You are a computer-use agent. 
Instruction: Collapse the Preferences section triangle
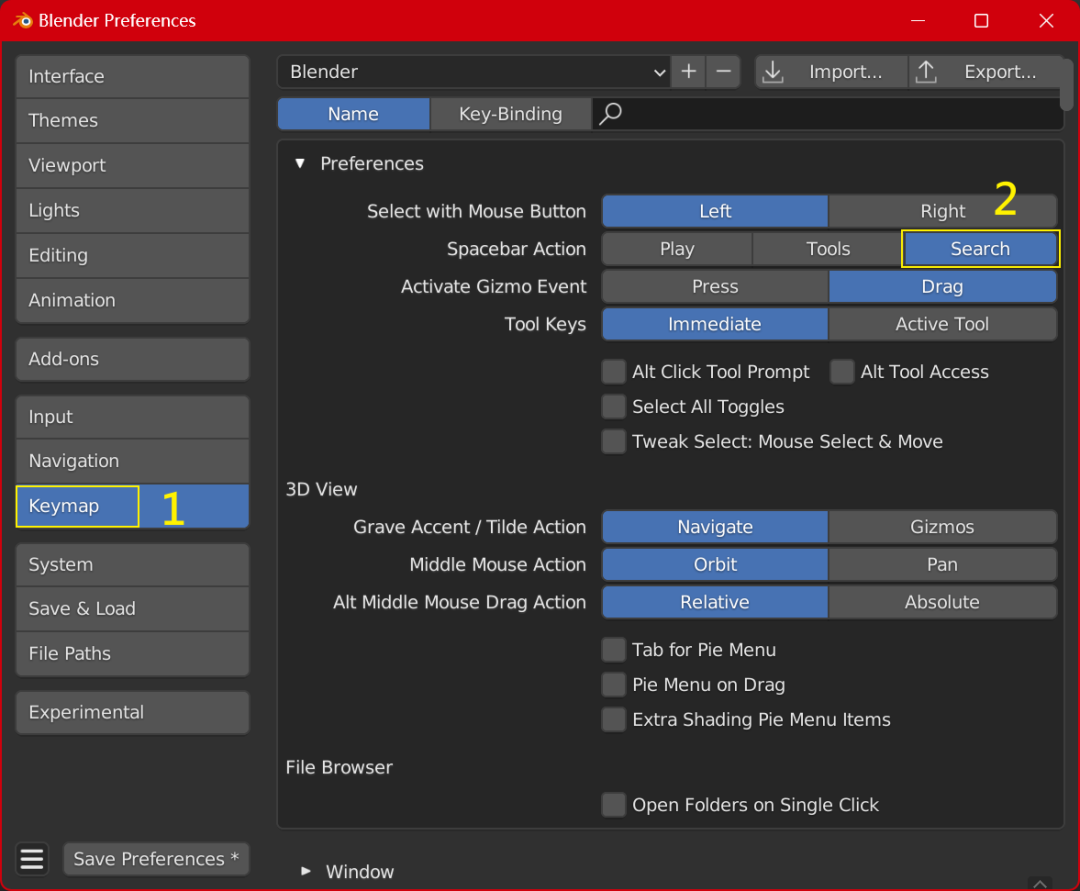(300, 163)
